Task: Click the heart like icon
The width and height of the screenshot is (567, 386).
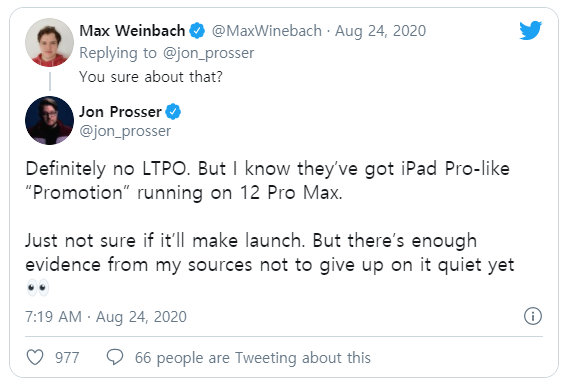Action: [35, 357]
